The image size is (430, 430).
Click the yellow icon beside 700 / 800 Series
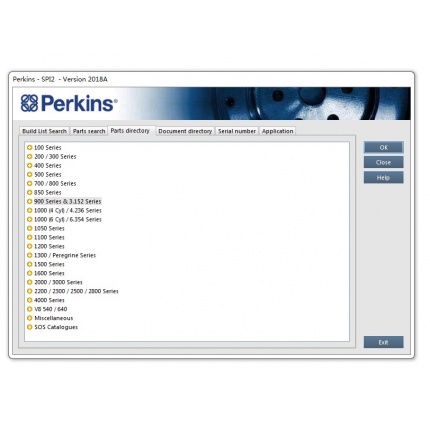click(x=30, y=183)
